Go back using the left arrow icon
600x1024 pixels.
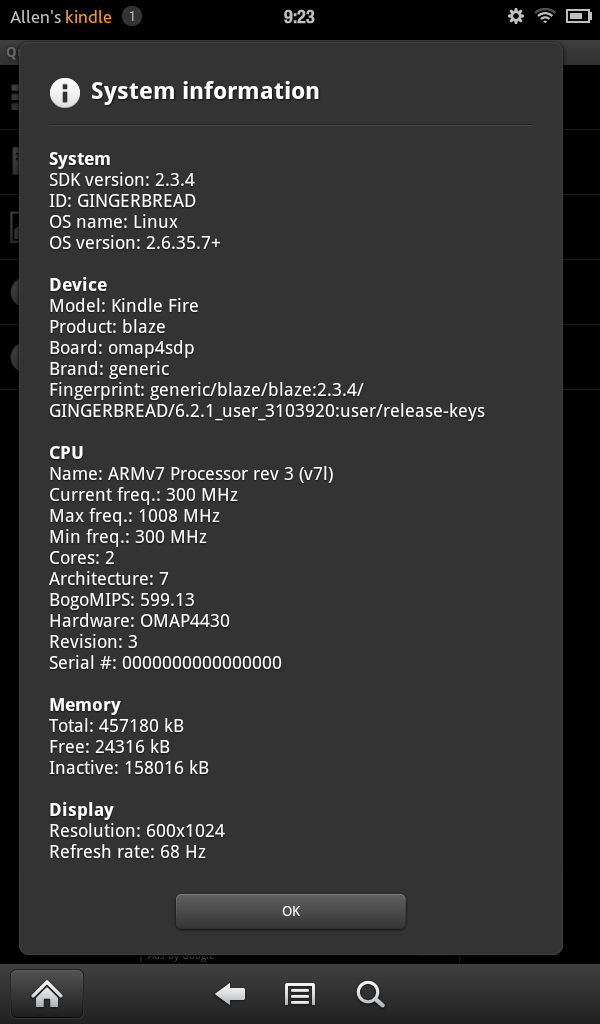(230, 995)
